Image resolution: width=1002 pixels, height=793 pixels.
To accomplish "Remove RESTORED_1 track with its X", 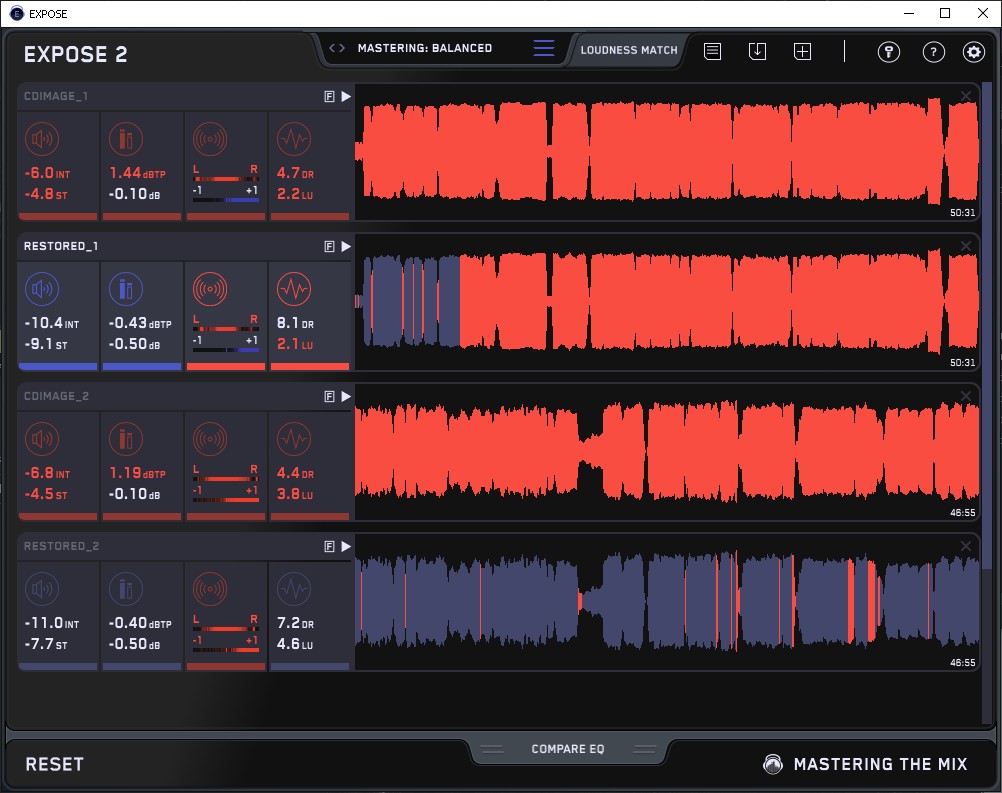I will pos(966,246).
